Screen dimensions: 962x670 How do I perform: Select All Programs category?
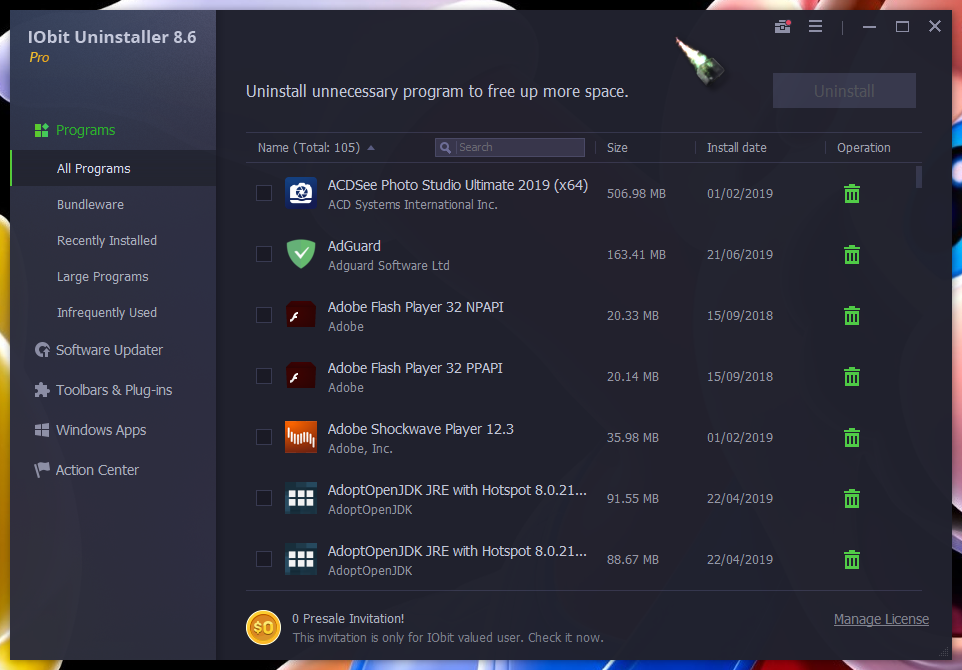(113, 168)
